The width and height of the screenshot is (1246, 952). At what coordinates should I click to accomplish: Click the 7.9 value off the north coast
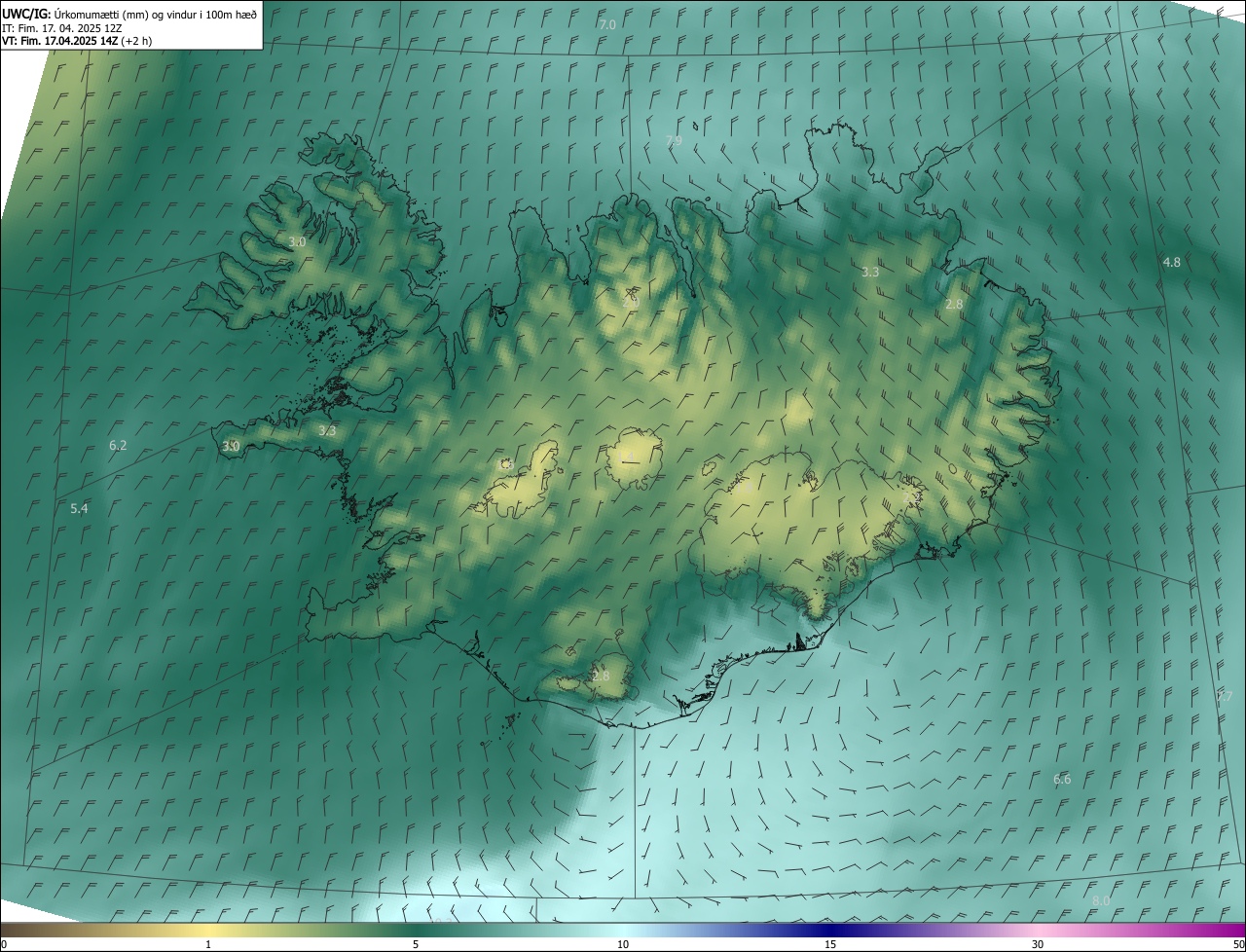[674, 141]
